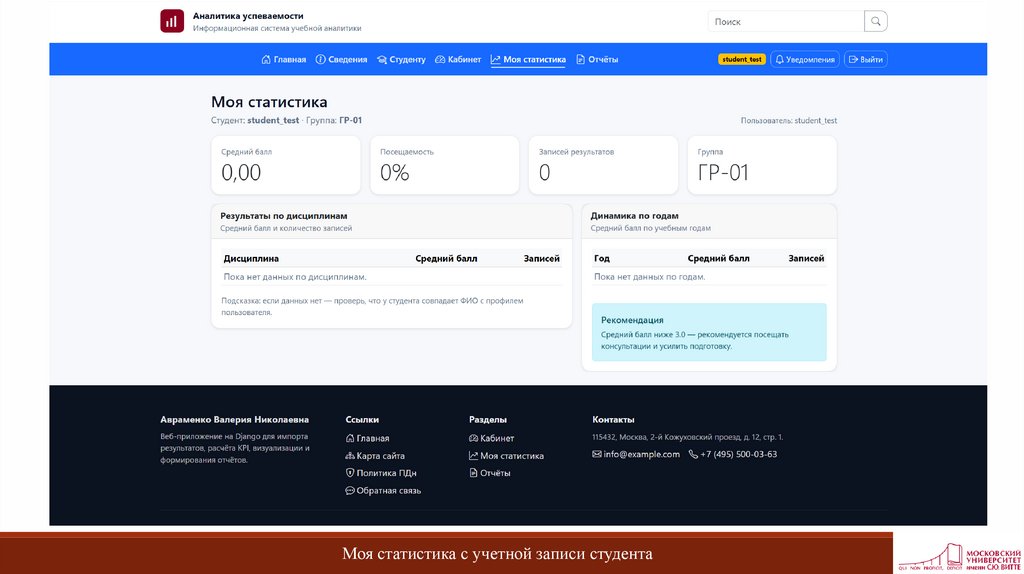Click the document icon beside Отчёты in navbar
The width and height of the screenshot is (1024, 574).
581,59
